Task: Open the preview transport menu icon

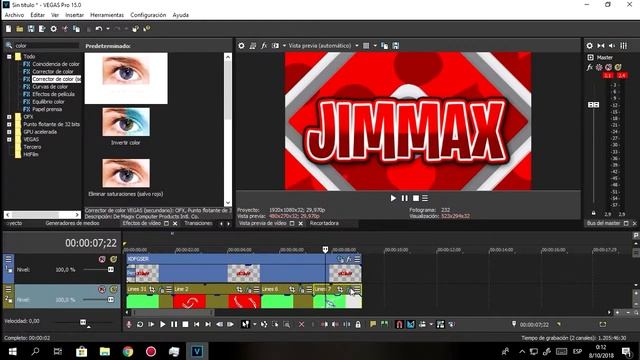Action: click(425, 198)
